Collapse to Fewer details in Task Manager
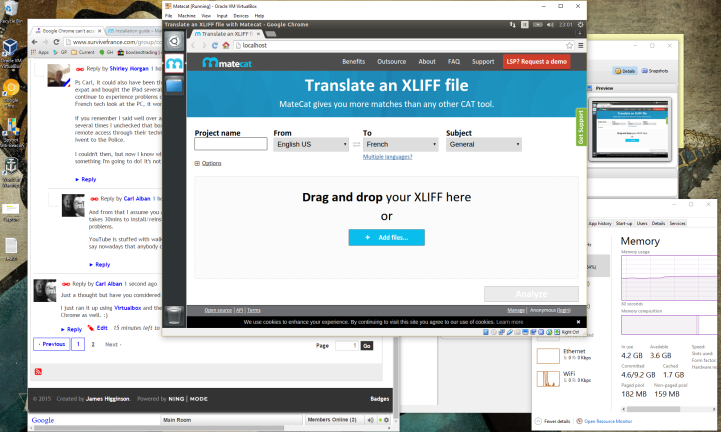 [553, 421]
